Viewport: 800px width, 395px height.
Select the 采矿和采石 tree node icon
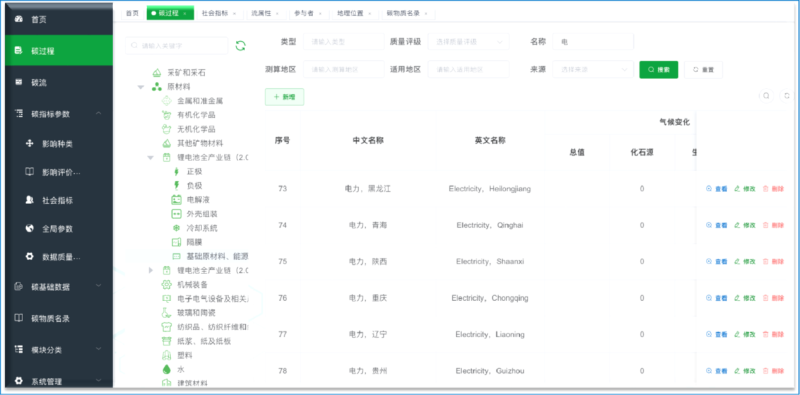[157, 73]
